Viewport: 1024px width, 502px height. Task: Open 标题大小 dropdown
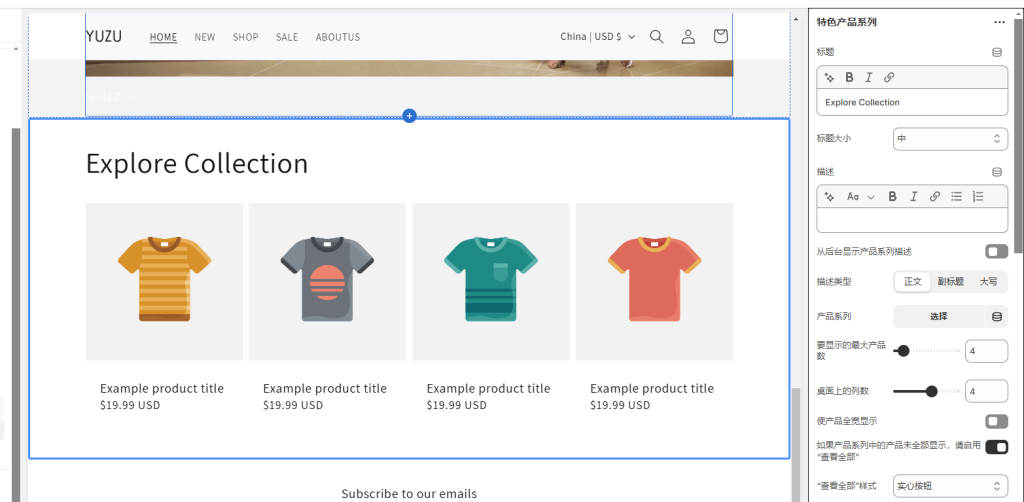pyautogui.click(x=950, y=139)
